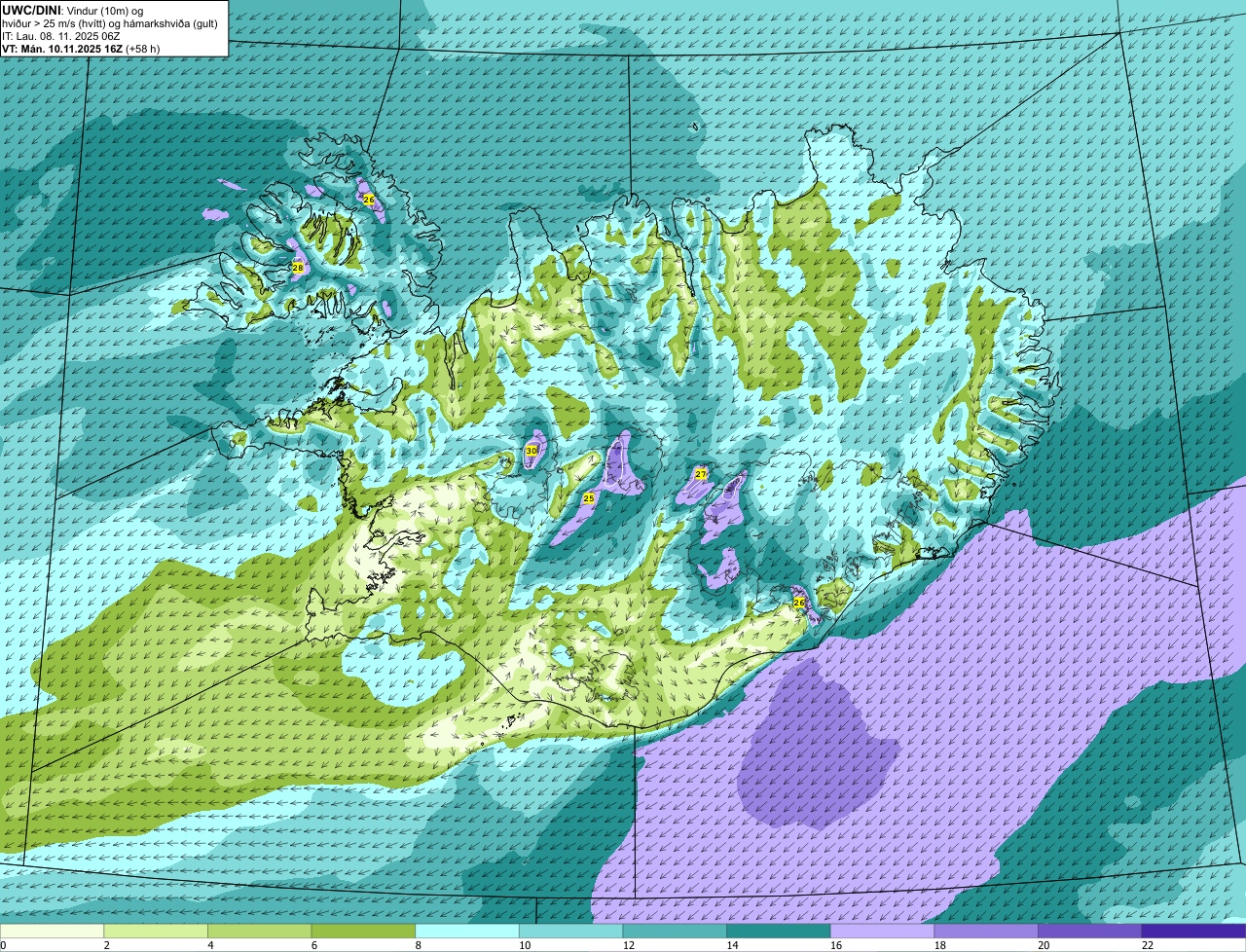Click the scale value 22
Screen dimensions: 1246x952
pos(1148,945)
